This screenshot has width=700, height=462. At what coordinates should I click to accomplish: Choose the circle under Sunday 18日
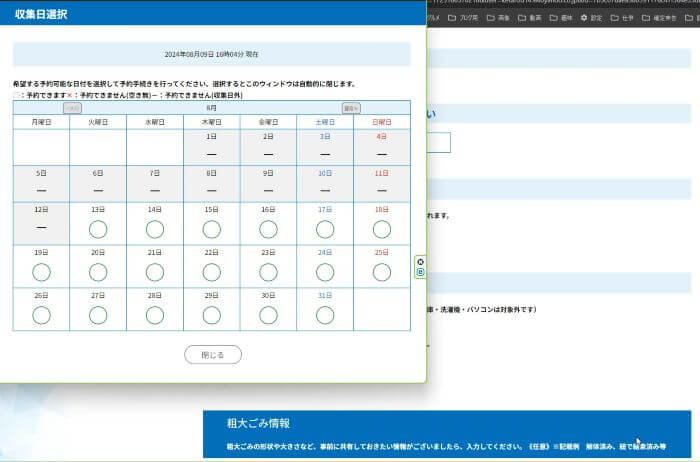click(x=382, y=229)
